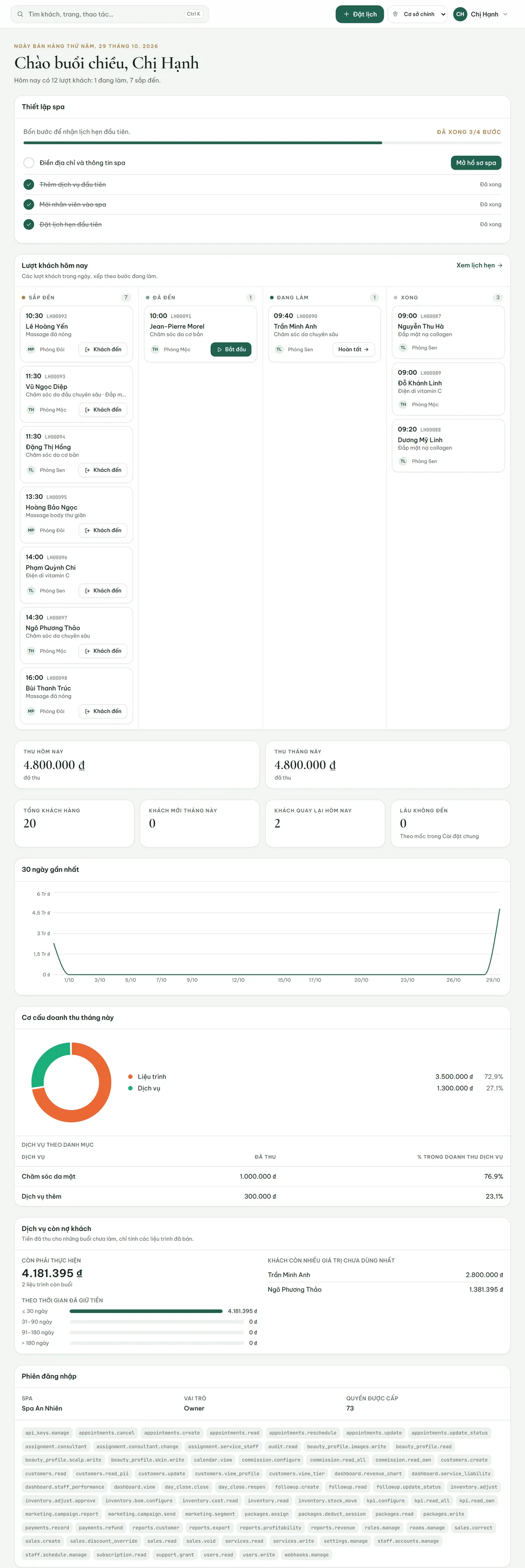Screen dimensions: 525x1568
Task: Click play icon on Bắt đầu button
Action: click(220, 350)
